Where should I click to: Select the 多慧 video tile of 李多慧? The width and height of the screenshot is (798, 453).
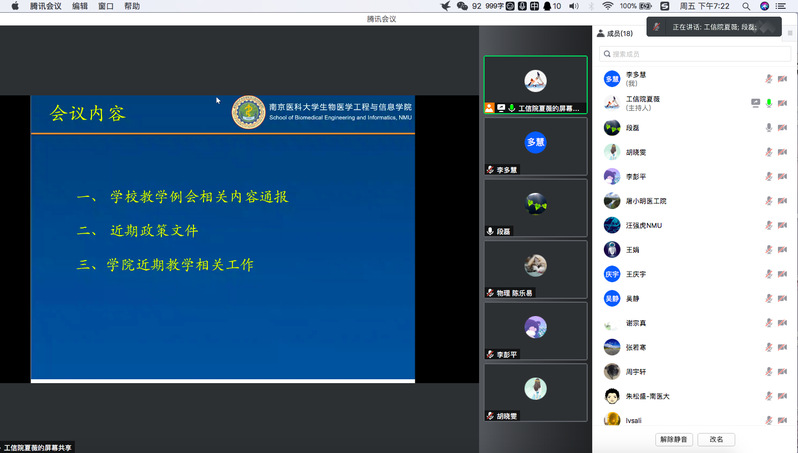click(535, 147)
